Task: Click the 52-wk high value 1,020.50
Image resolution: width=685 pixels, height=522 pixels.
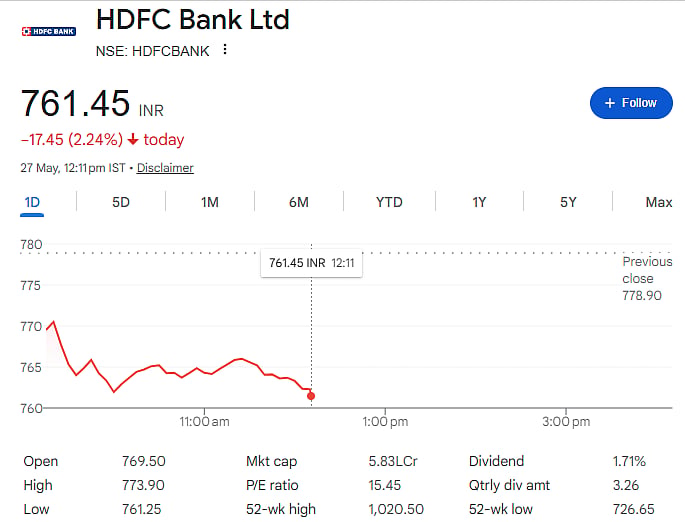Action: [396, 509]
